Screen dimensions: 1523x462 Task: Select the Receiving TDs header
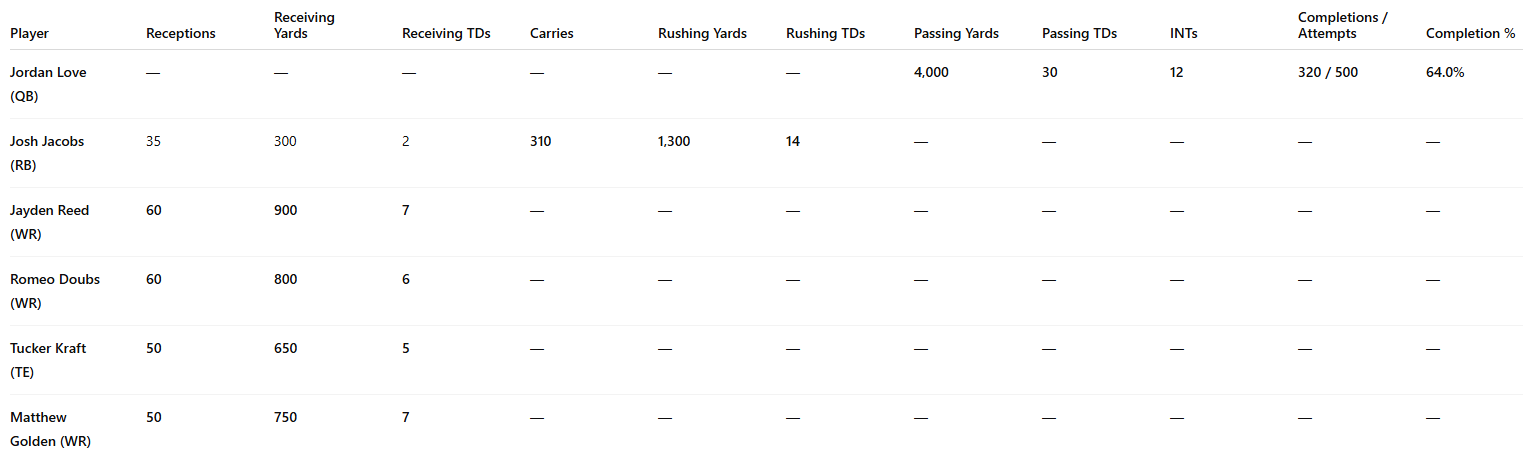tap(446, 34)
